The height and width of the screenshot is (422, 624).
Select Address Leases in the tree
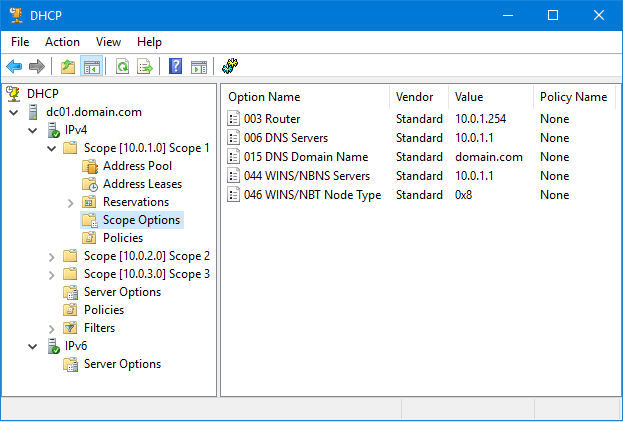[142, 184]
